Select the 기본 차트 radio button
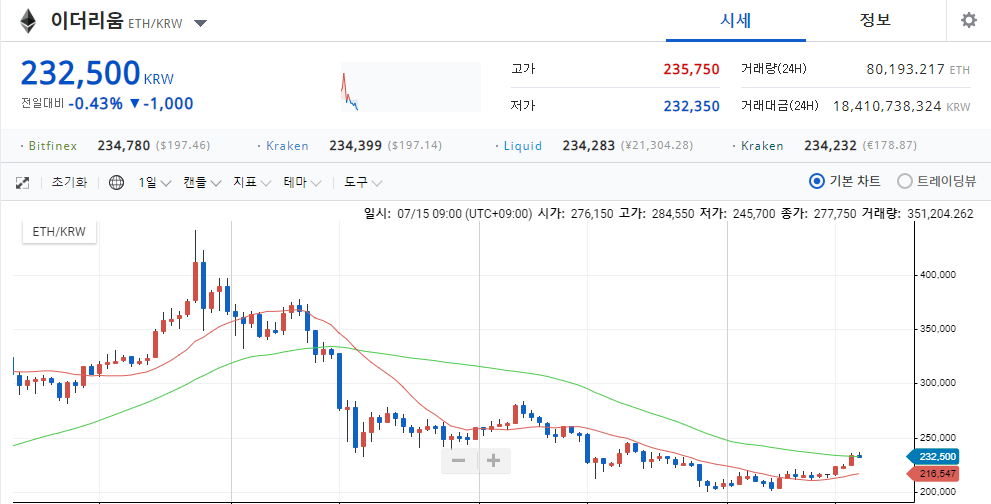 click(x=817, y=181)
